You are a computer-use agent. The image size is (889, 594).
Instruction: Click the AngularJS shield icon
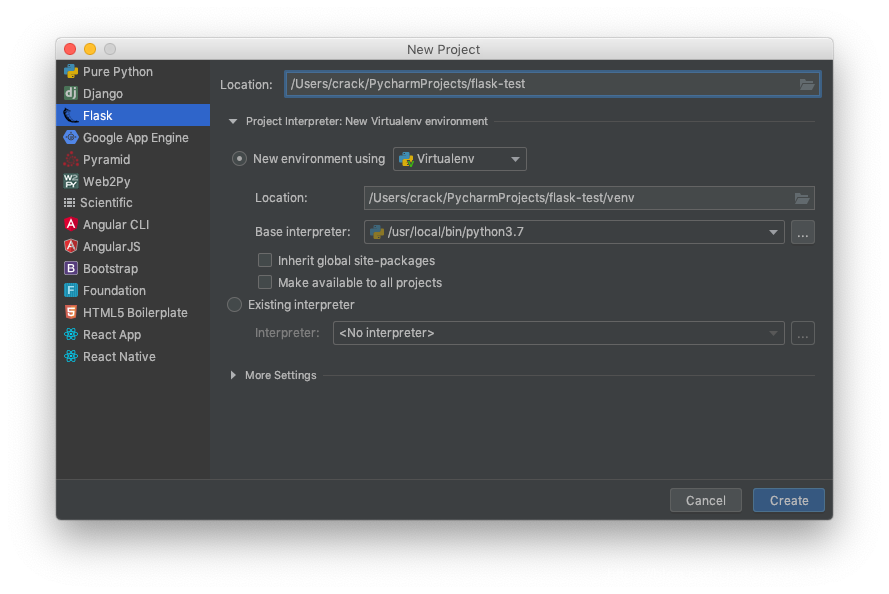pos(71,246)
